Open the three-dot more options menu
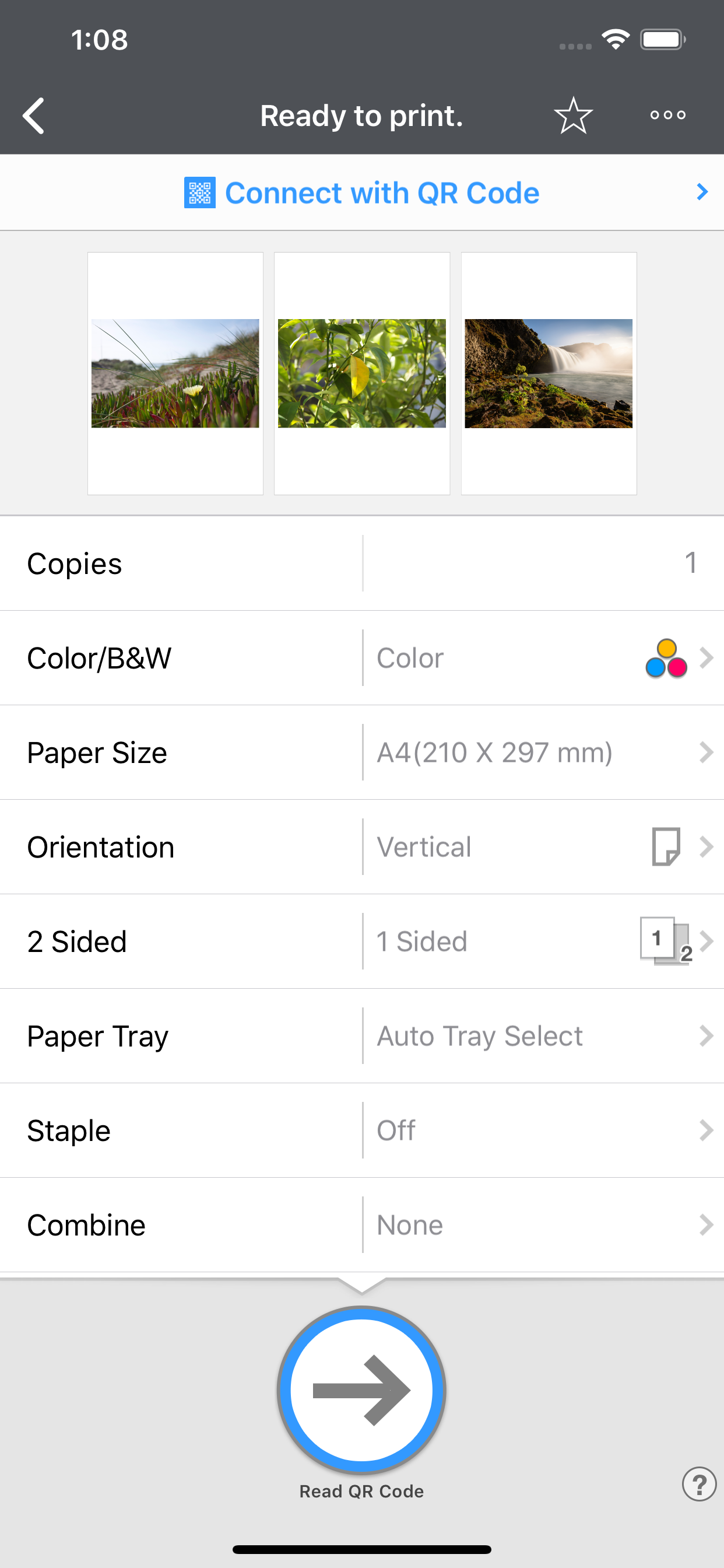This screenshot has width=724, height=1568. point(667,115)
